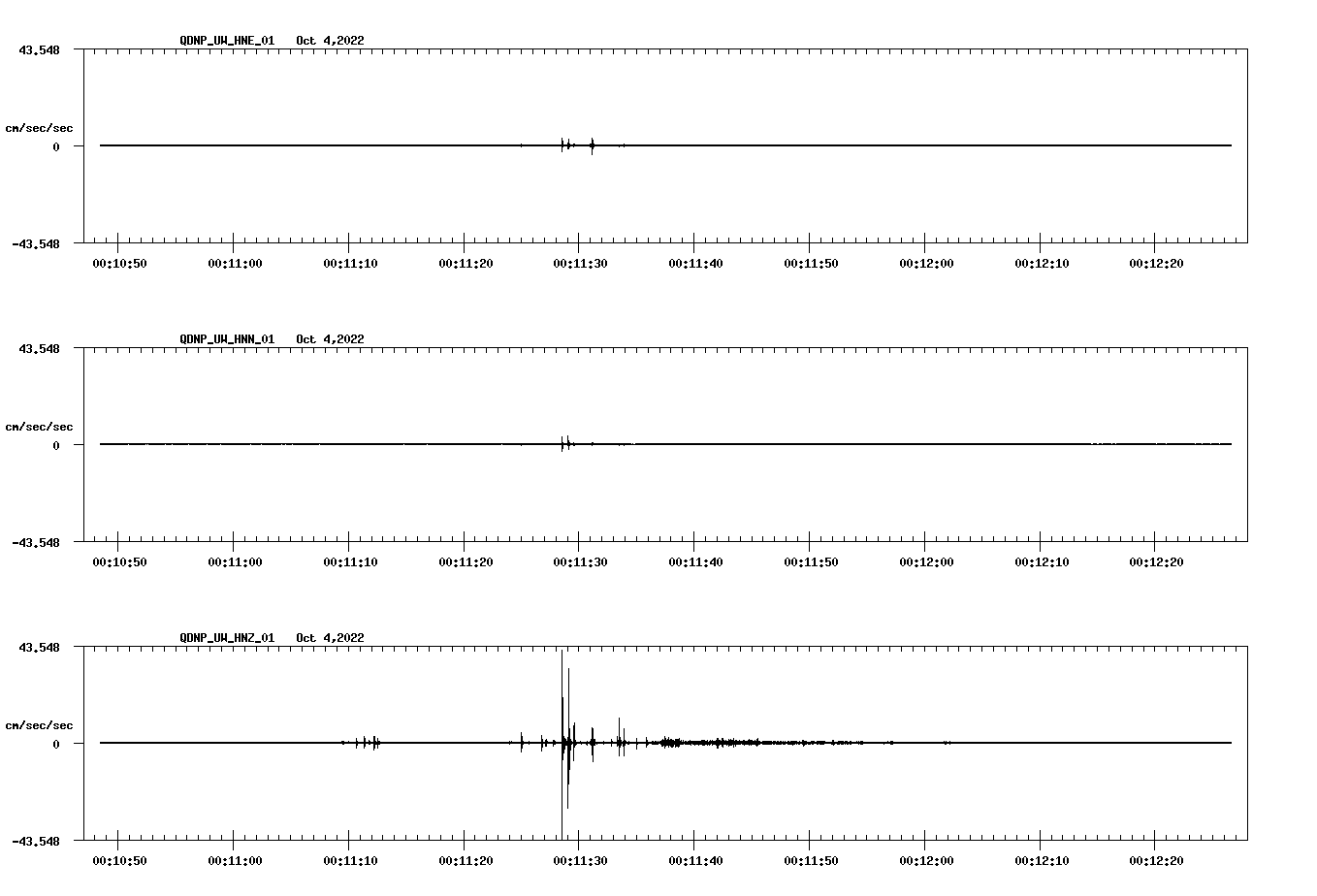Click the 00:12:10 time label under HNN plot
Viewport: 1317px width, 896px height.
[1043, 562]
